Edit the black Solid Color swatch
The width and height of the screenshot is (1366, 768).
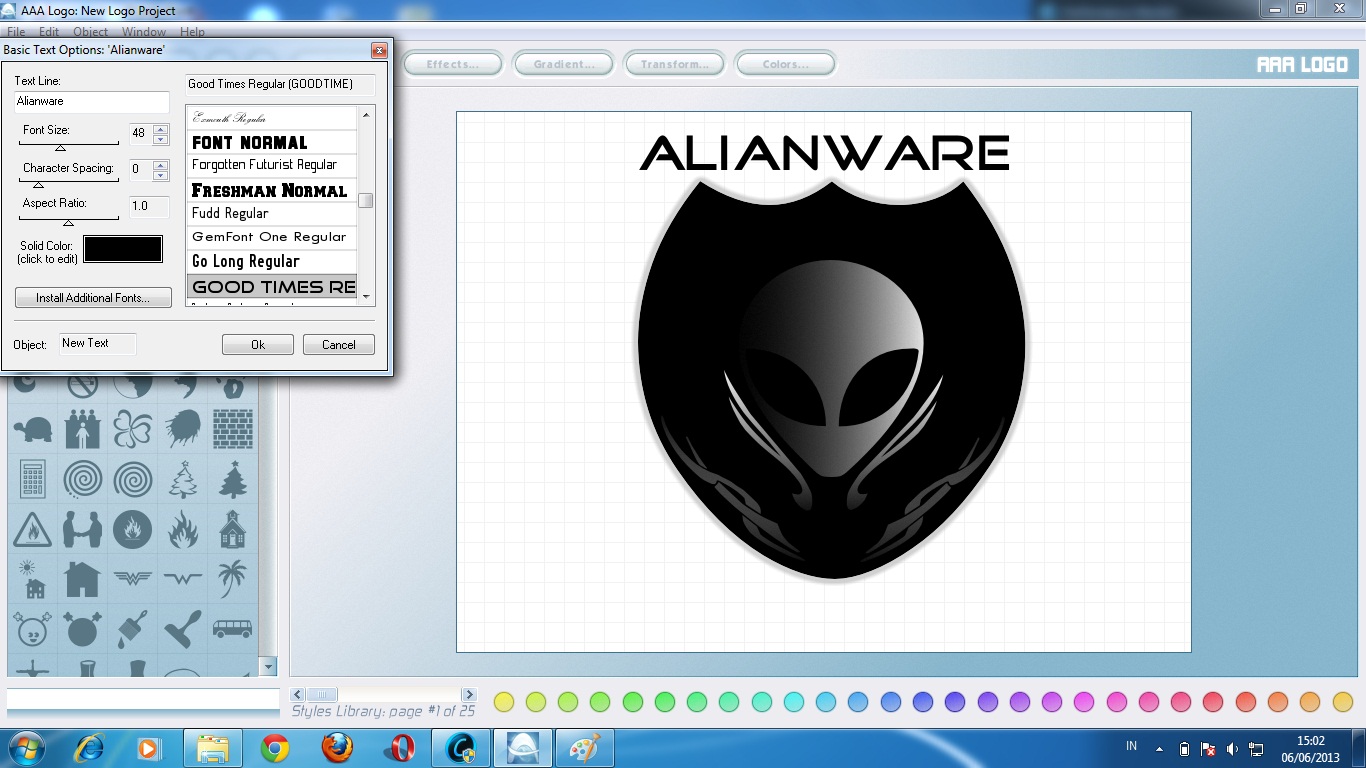123,249
